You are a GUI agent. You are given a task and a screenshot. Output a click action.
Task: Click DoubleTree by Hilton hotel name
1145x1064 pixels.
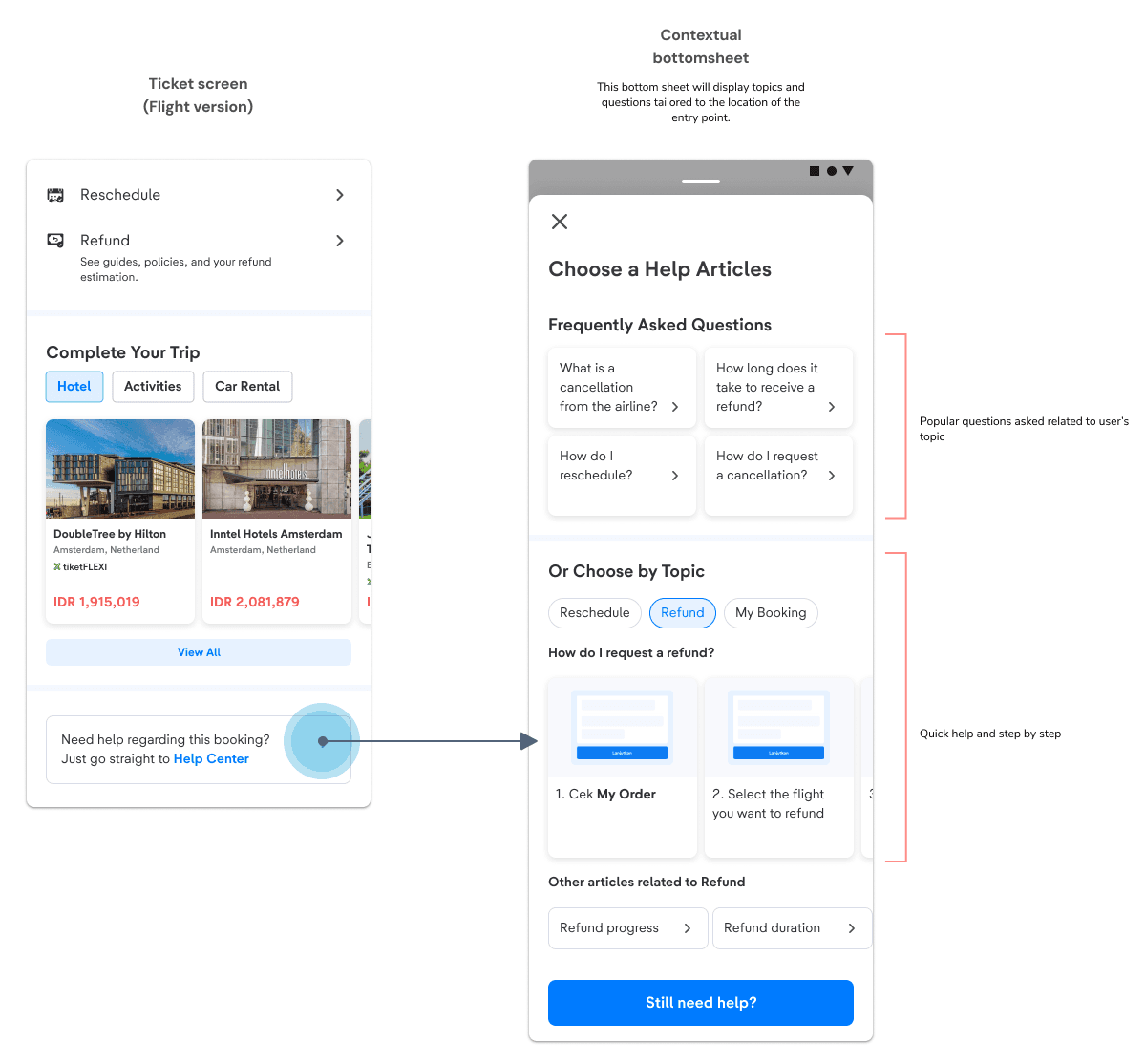(x=110, y=534)
